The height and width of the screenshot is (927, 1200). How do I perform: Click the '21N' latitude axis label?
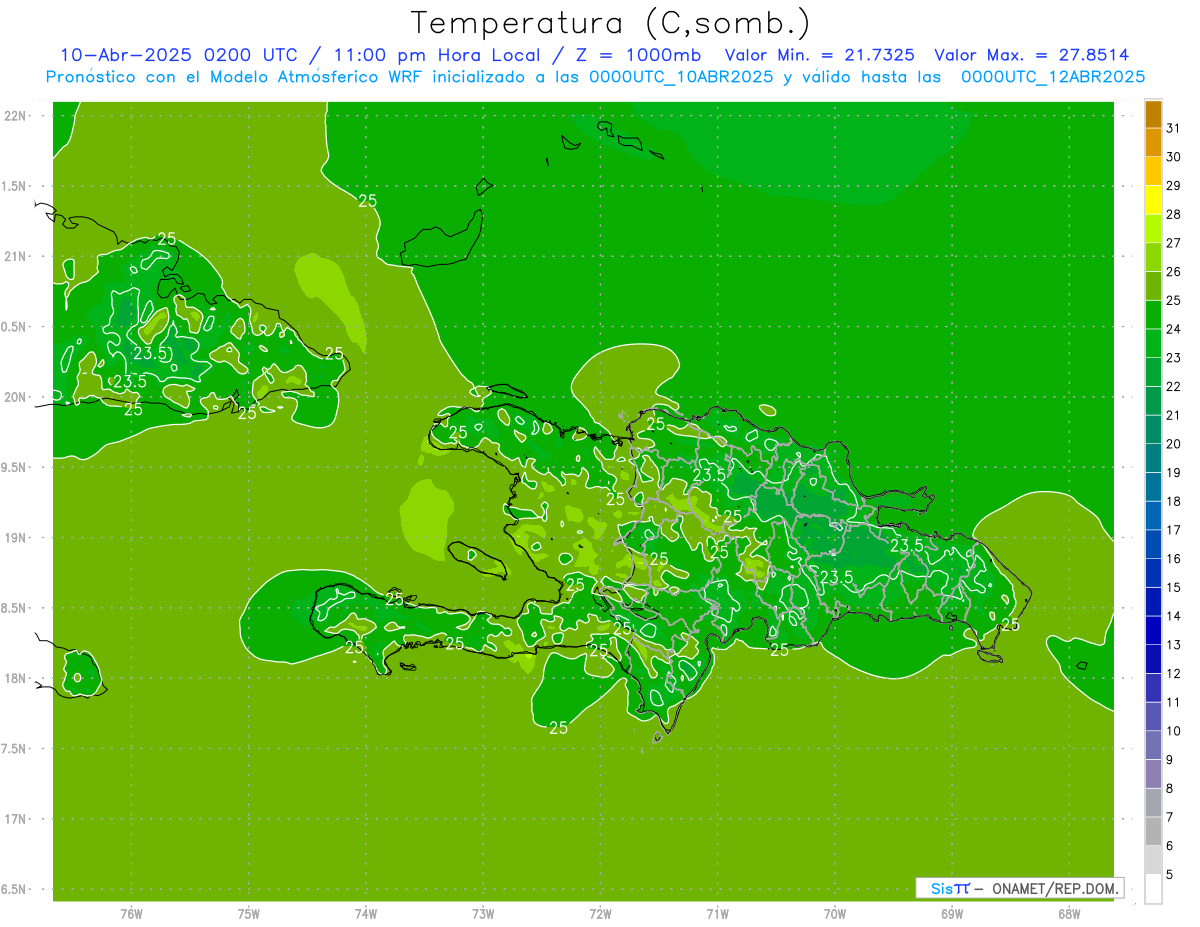point(15,256)
